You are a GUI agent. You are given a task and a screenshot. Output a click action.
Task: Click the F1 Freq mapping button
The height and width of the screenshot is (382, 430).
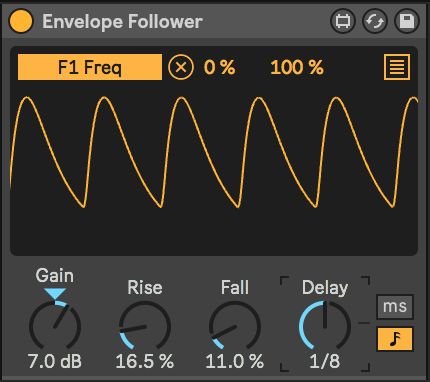click(x=90, y=67)
